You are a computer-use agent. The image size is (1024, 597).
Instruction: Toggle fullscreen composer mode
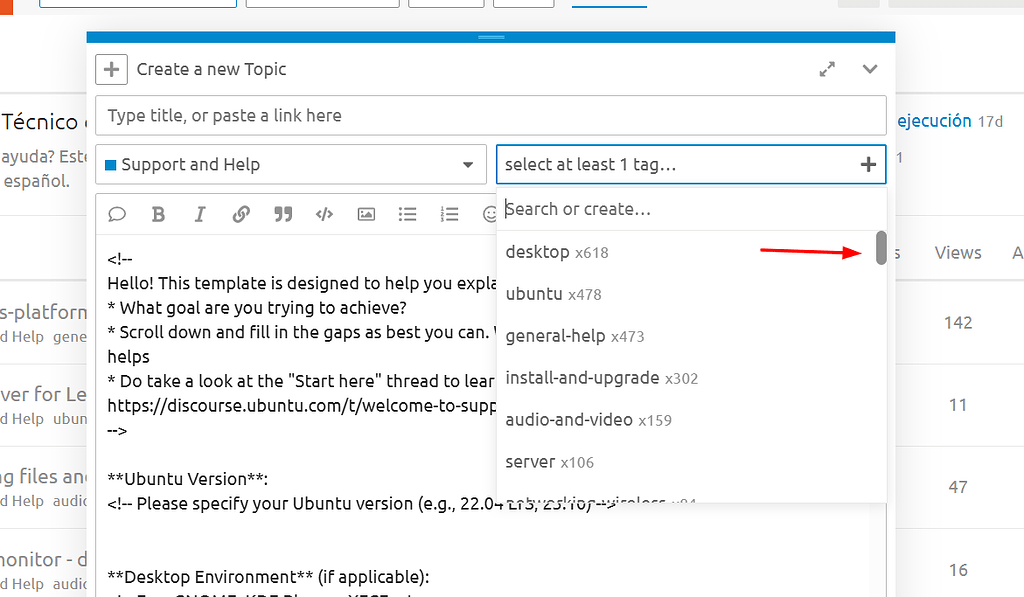tap(827, 69)
